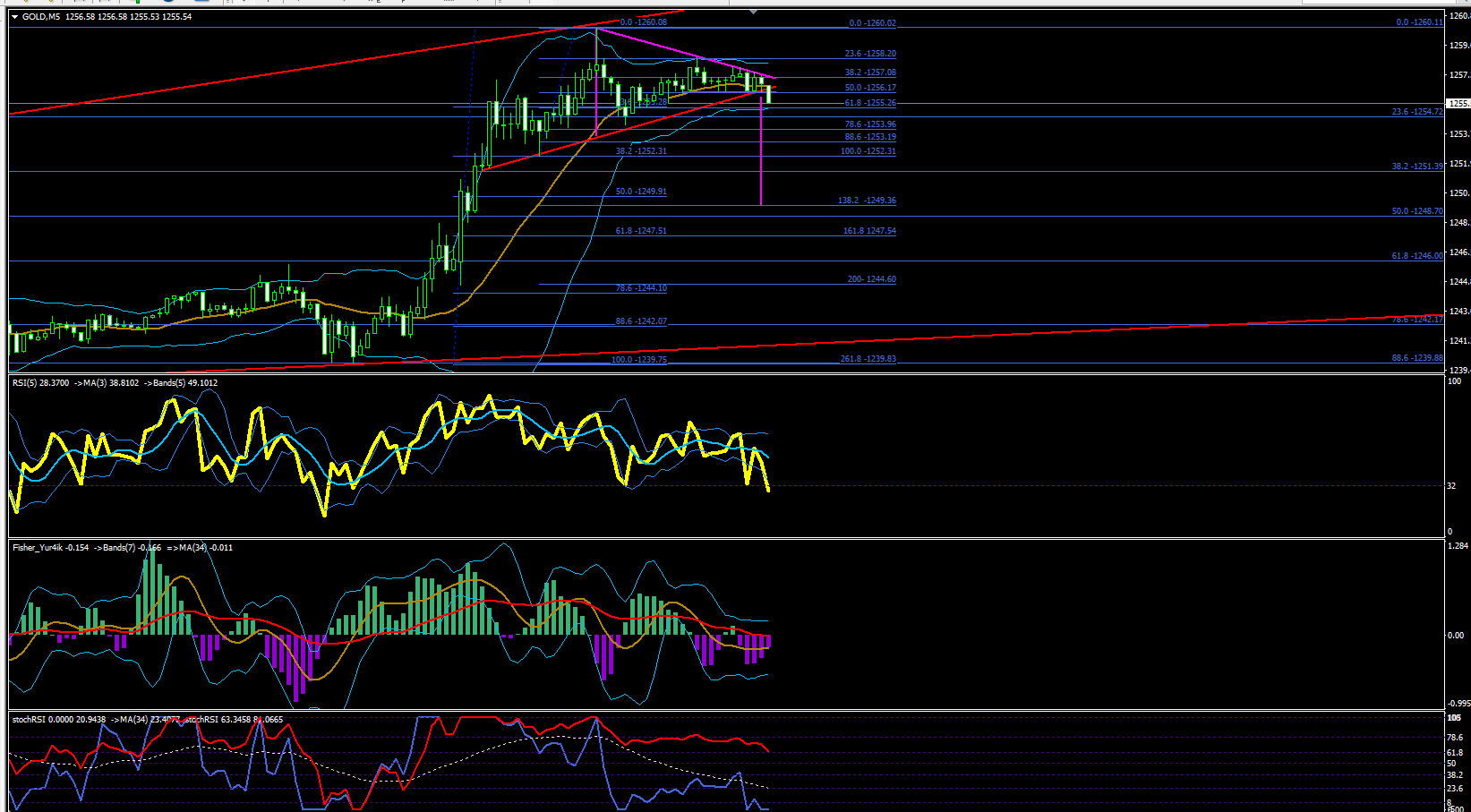The width and height of the screenshot is (1471, 812).
Task: Select retracement label 61.8 -1247.51
Action: pos(641,231)
